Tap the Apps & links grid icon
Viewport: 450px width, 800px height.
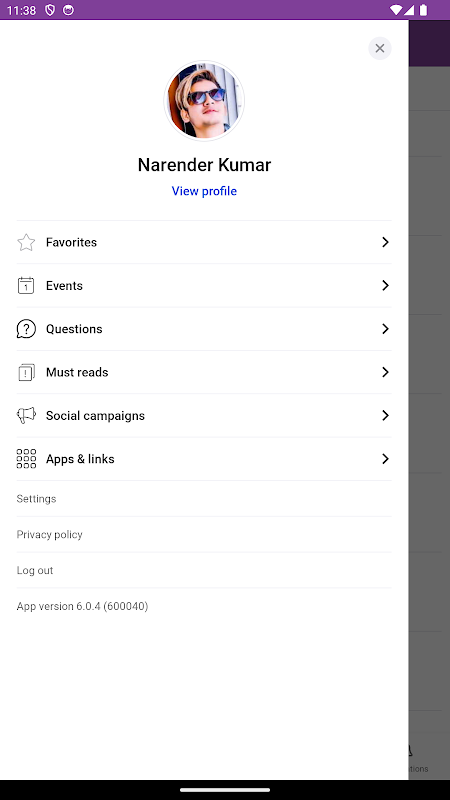(26, 459)
